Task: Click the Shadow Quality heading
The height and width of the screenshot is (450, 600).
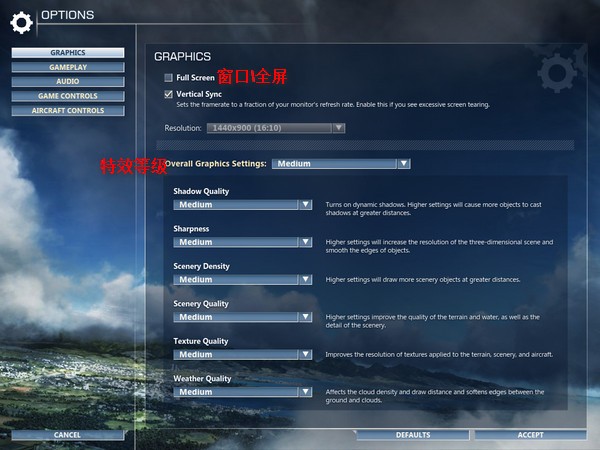Action: click(201, 191)
